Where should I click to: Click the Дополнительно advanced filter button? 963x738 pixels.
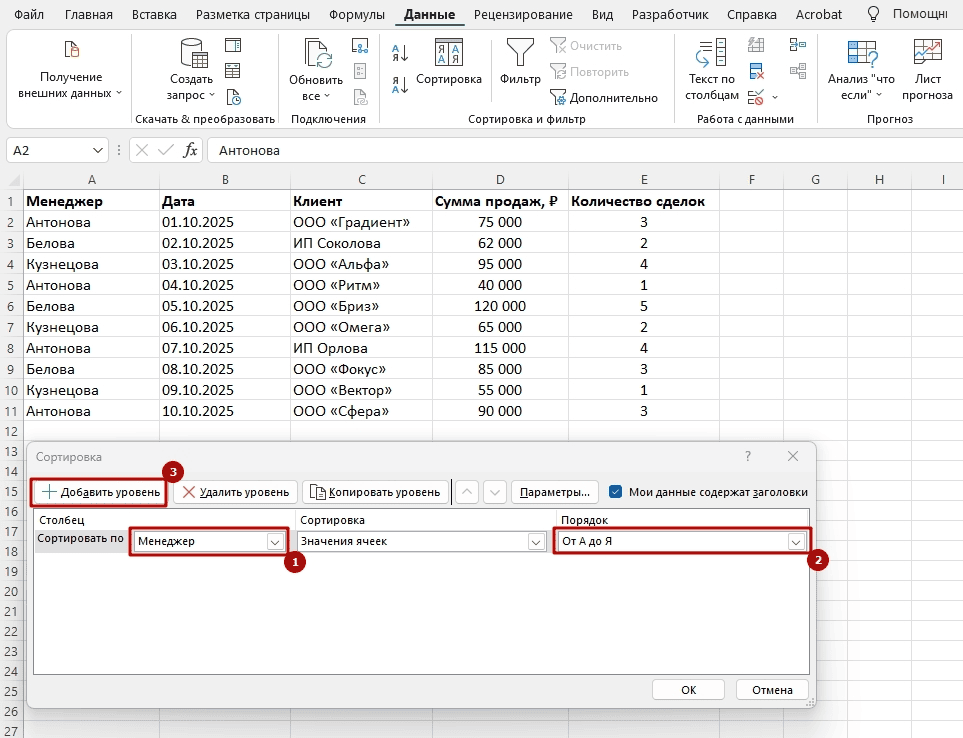[x=604, y=98]
